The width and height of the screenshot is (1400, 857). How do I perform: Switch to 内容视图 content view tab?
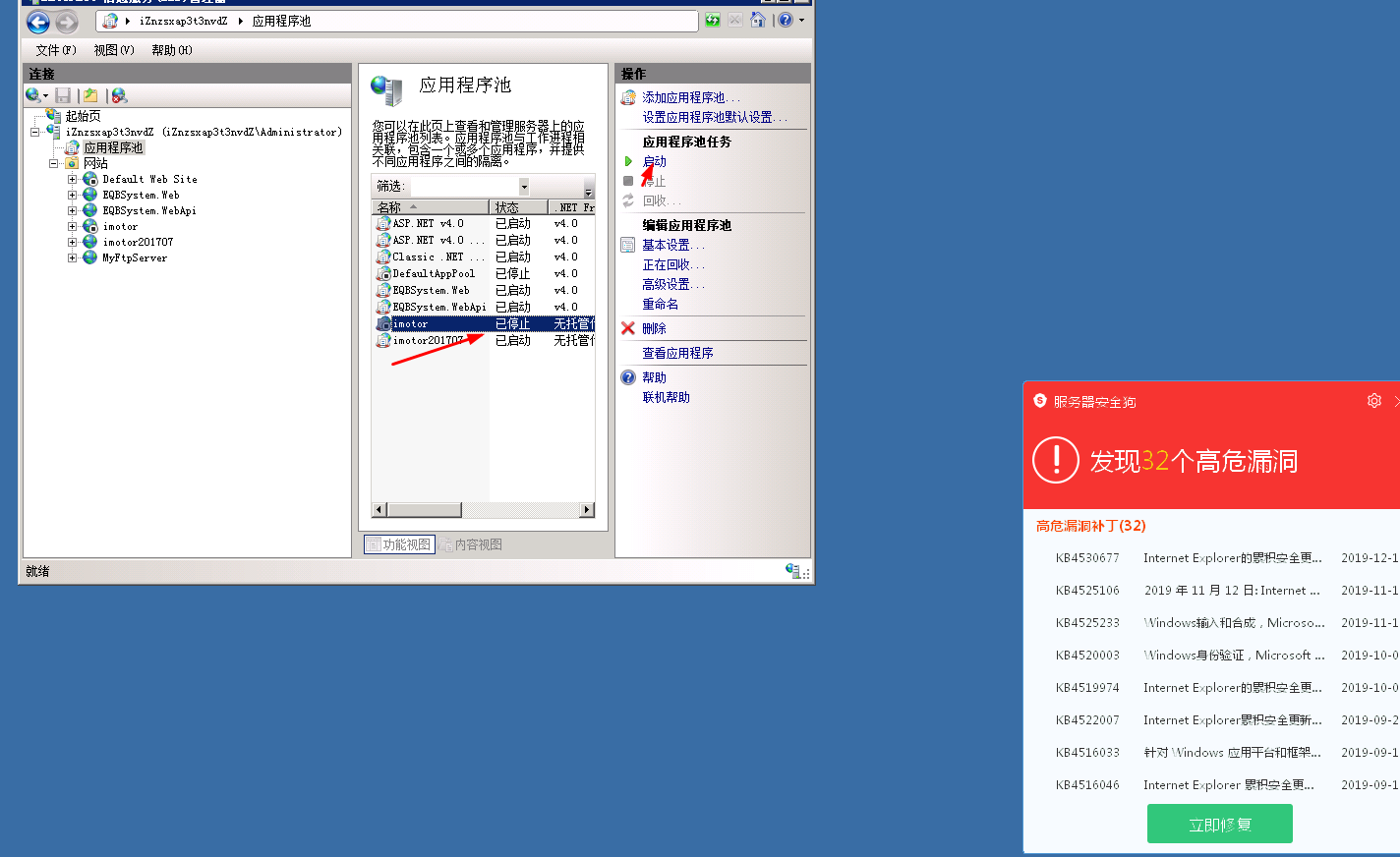(x=471, y=544)
